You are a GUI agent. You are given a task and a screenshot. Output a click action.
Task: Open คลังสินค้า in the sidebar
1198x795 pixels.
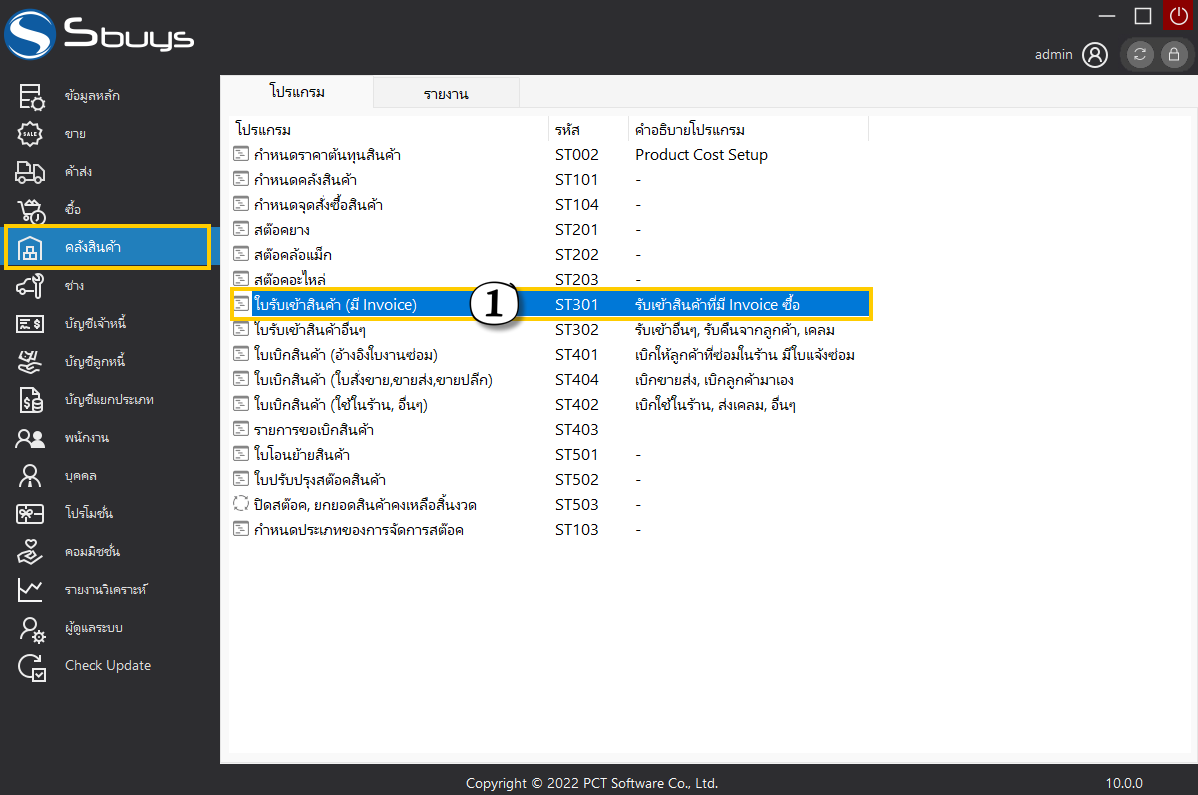tap(107, 247)
